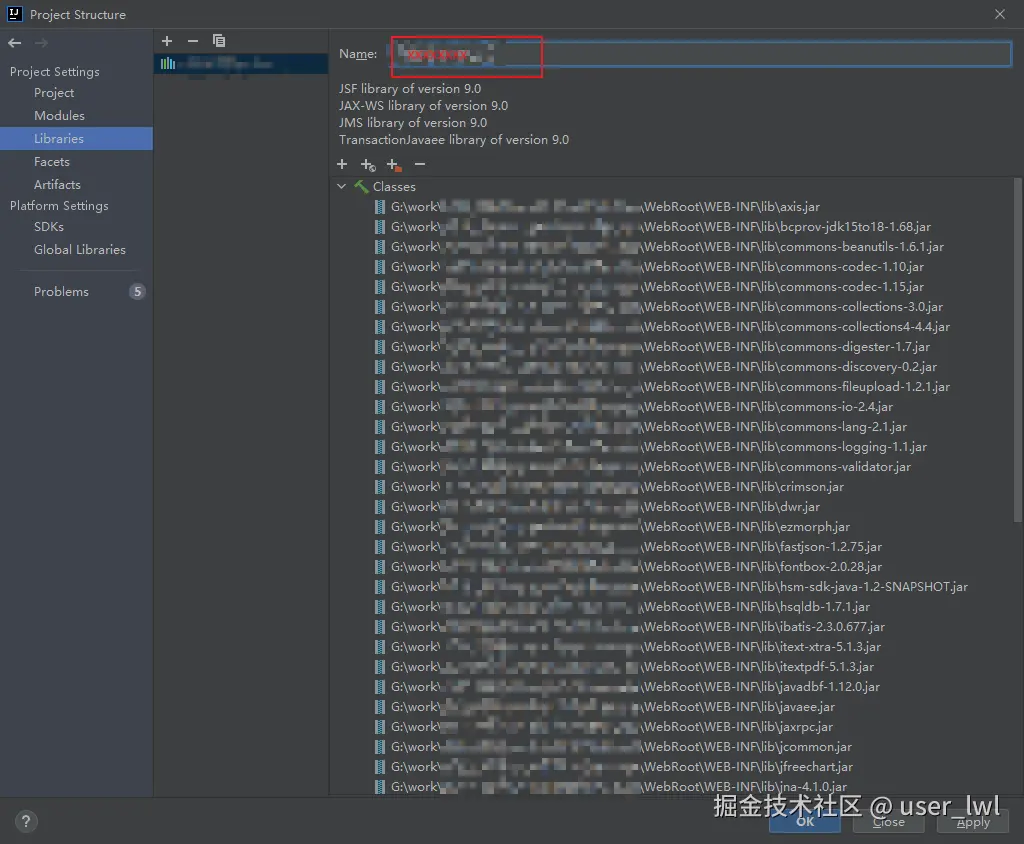Click the Problems count badge 5

[137, 291]
